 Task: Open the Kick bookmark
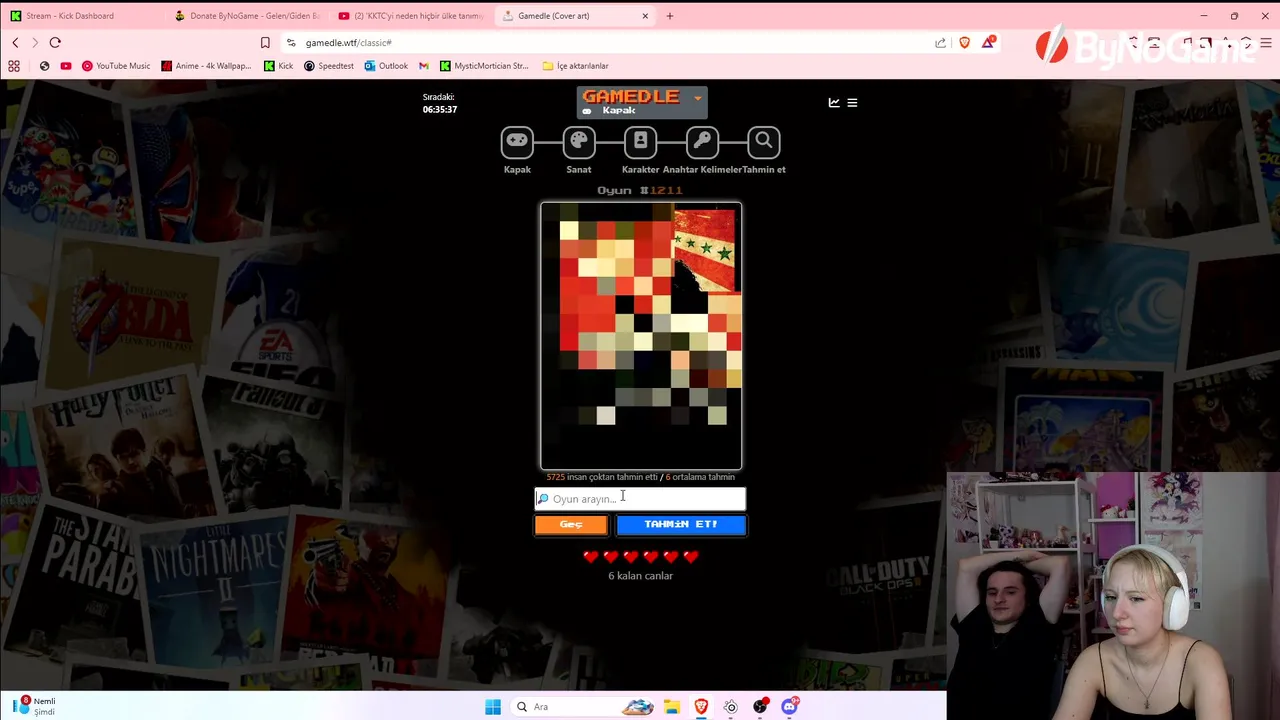(278, 66)
